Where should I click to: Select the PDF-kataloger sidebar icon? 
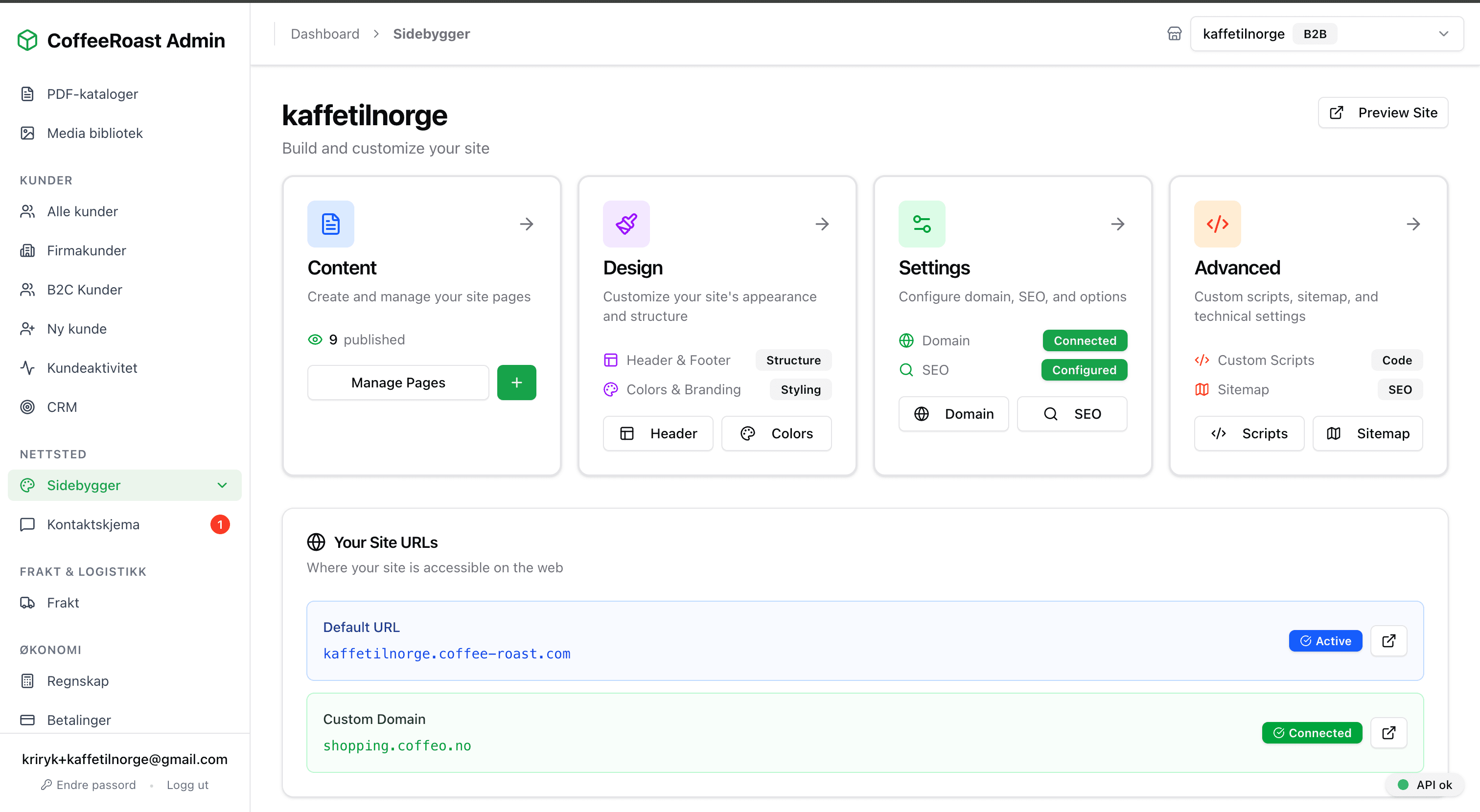click(x=27, y=93)
